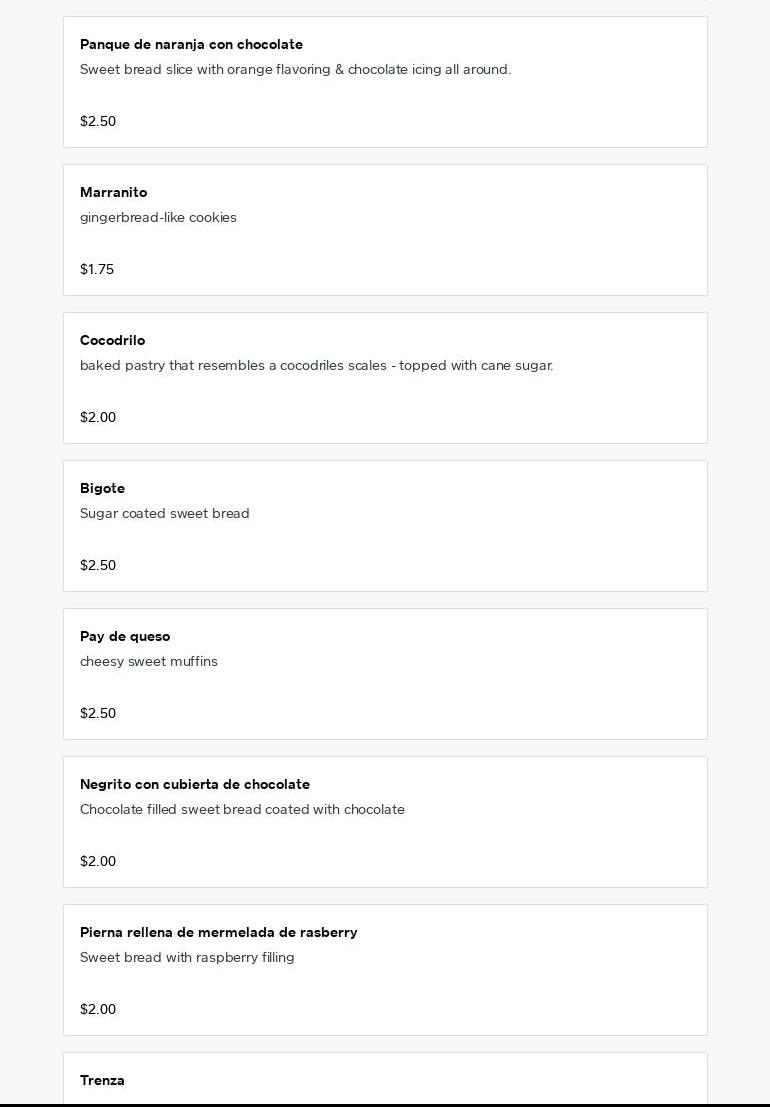Select the Trenza item title
770x1107 pixels.
click(102, 1080)
